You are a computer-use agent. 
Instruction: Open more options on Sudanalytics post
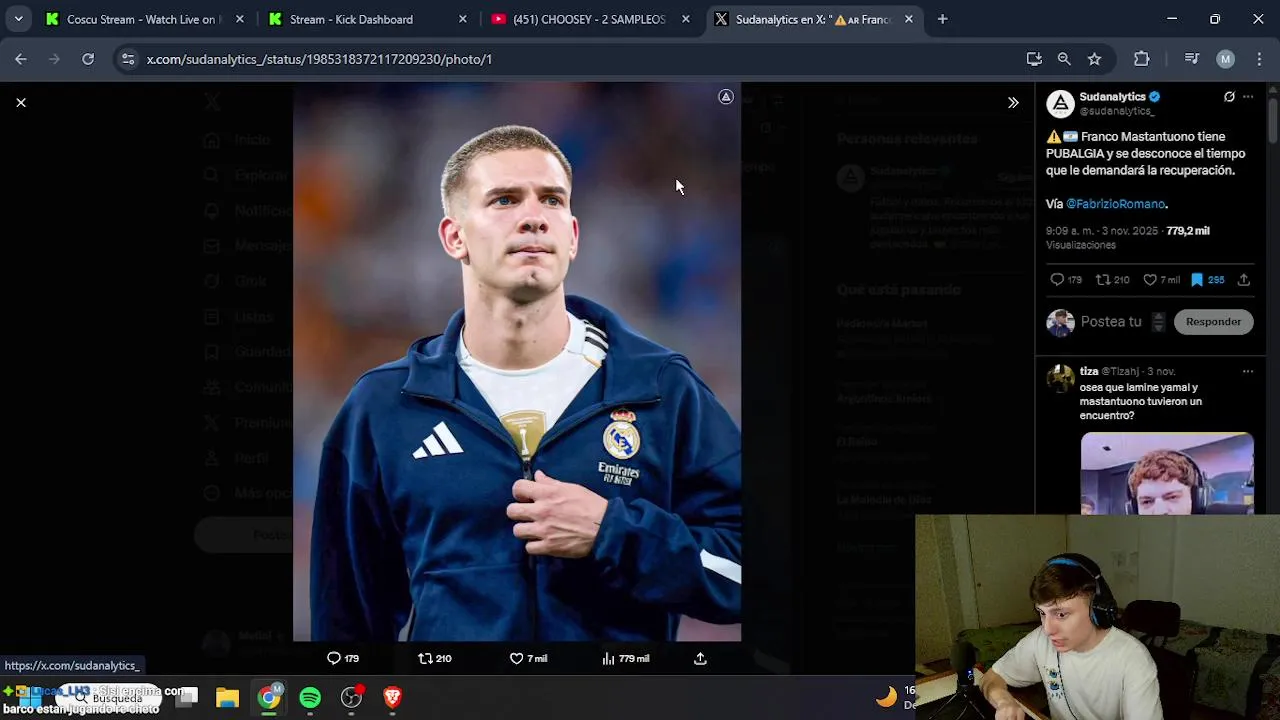(x=1248, y=97)
